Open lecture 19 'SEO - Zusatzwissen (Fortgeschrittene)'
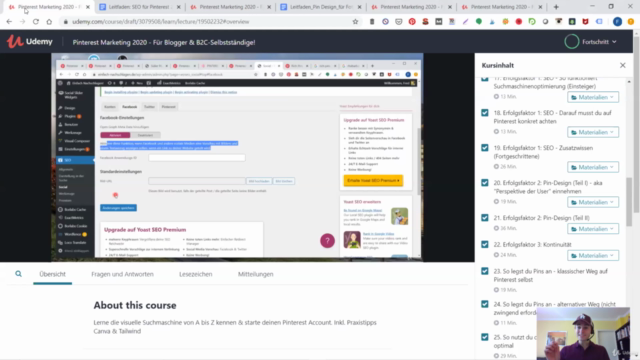 (543, 152)
